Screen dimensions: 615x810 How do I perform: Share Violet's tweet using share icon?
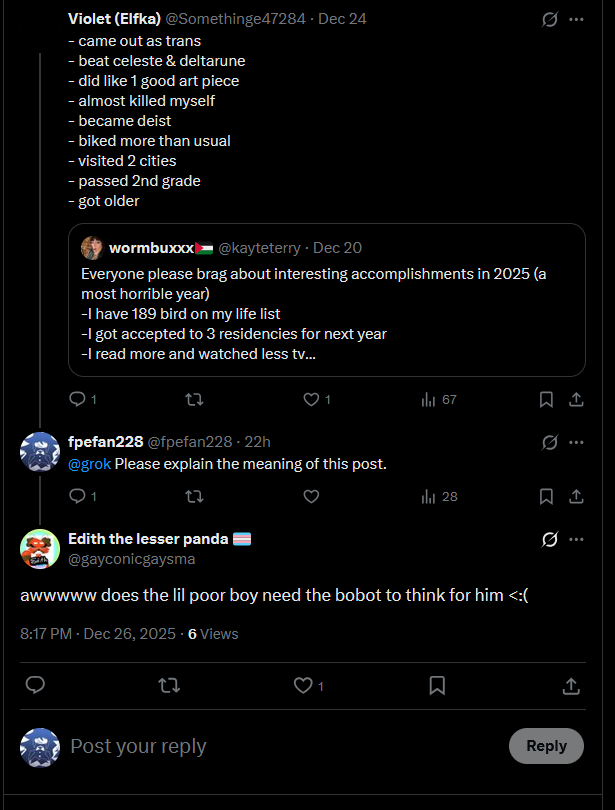click(x=576, y=399)
